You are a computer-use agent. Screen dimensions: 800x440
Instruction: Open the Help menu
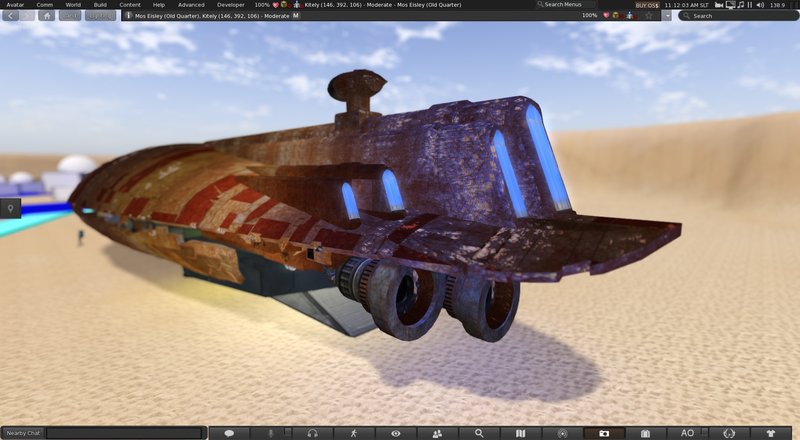159,5
